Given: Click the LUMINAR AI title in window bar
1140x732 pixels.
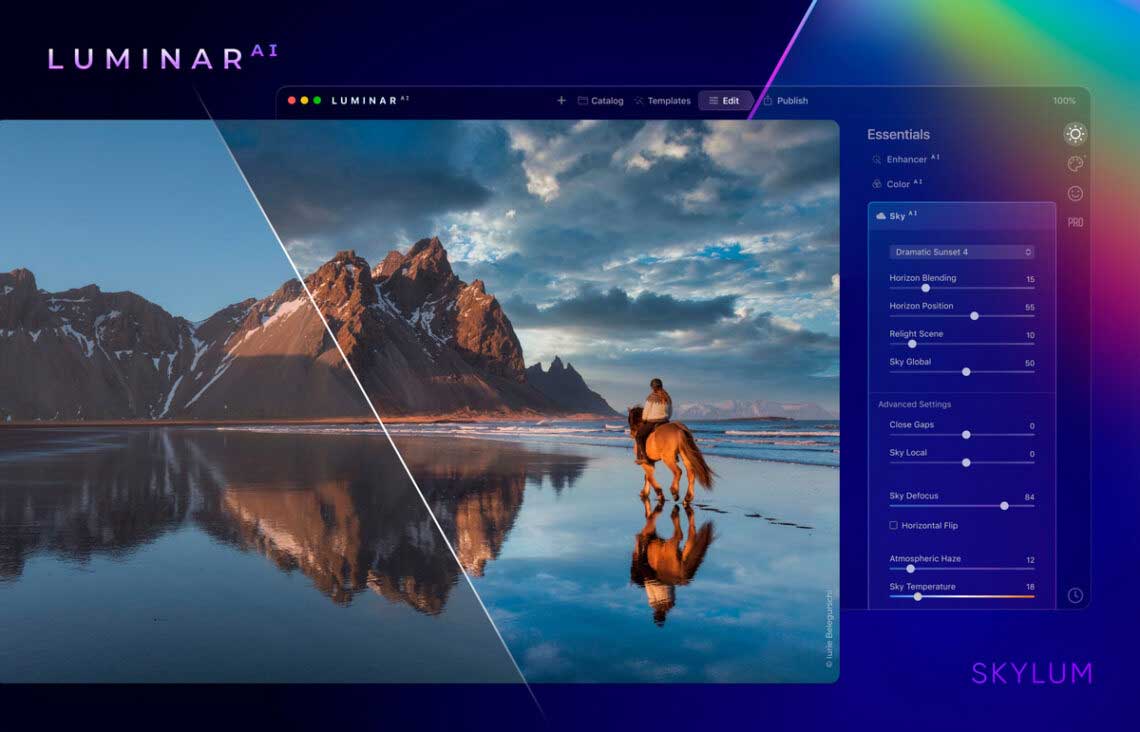Looking at the screenshot, I should pyautogui.click(x=370, y=100).
